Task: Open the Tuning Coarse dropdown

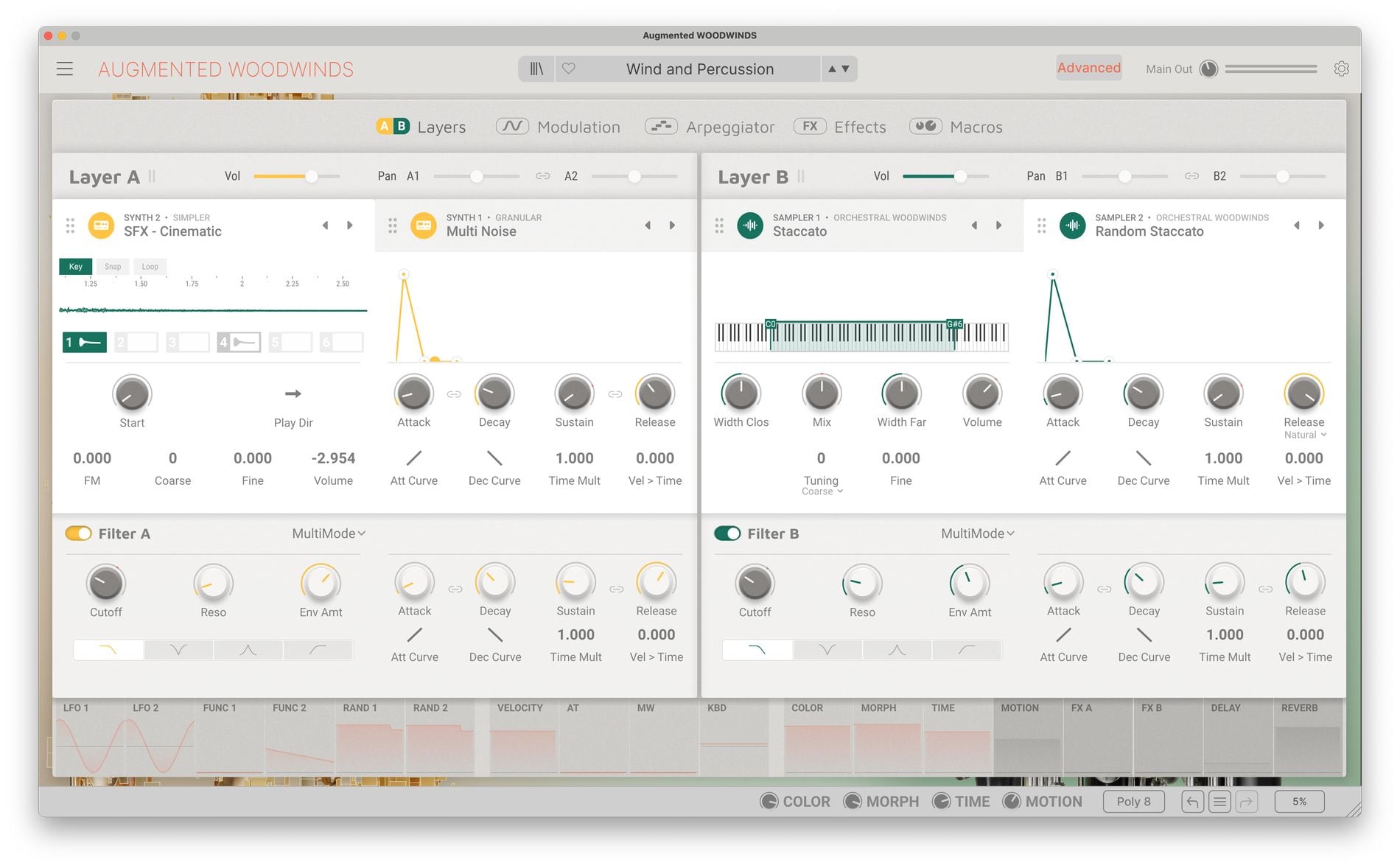Action: [x=822, y=491]
